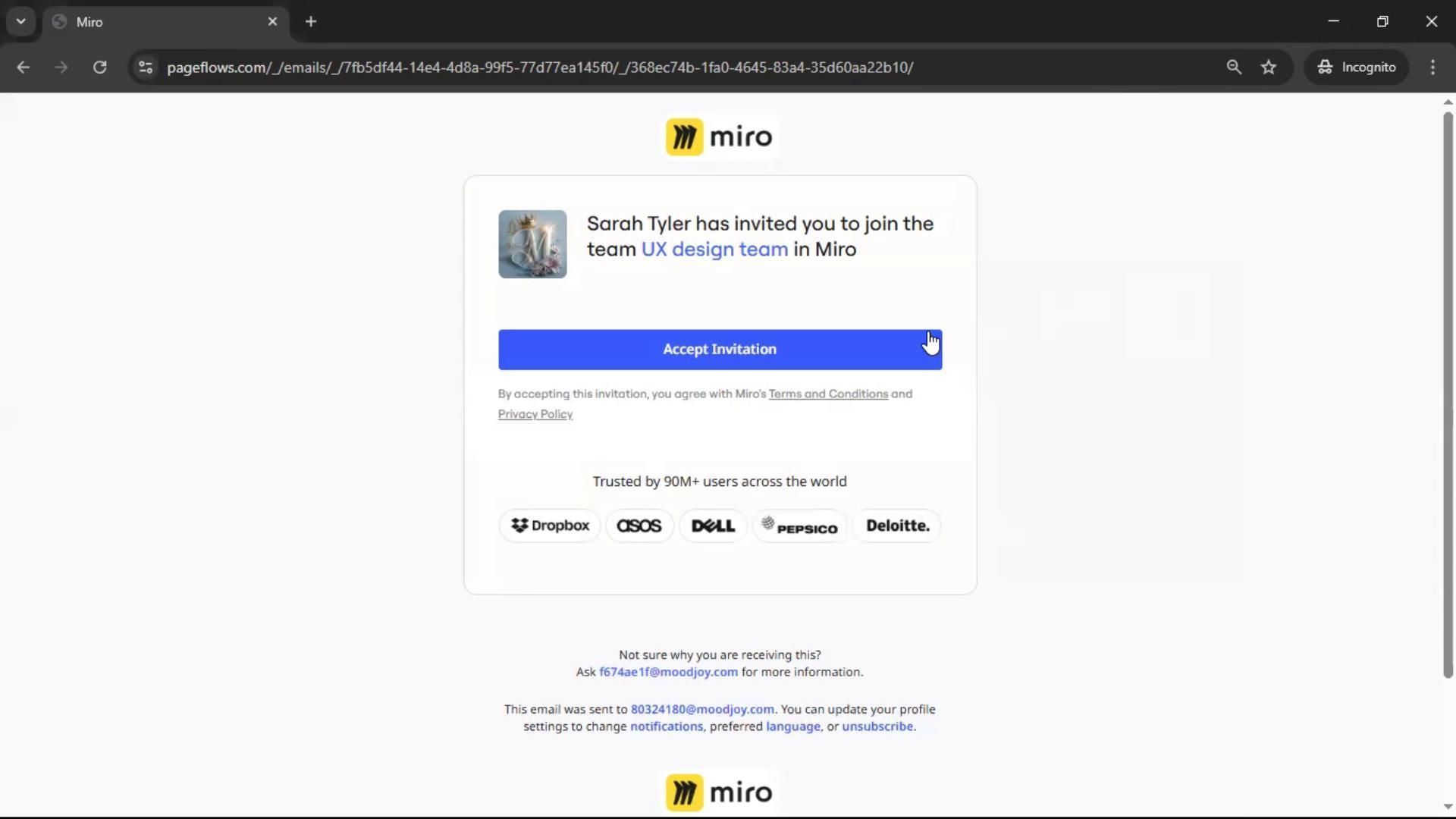
Task: Open zoom magnifier icon in address bar
Action: pyautogui.click(x=1234, y=67)
